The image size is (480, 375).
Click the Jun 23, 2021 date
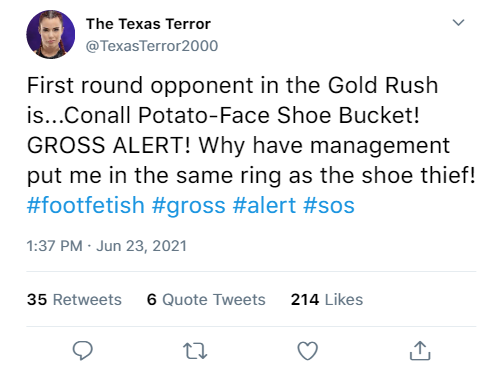tap(141, 246)
